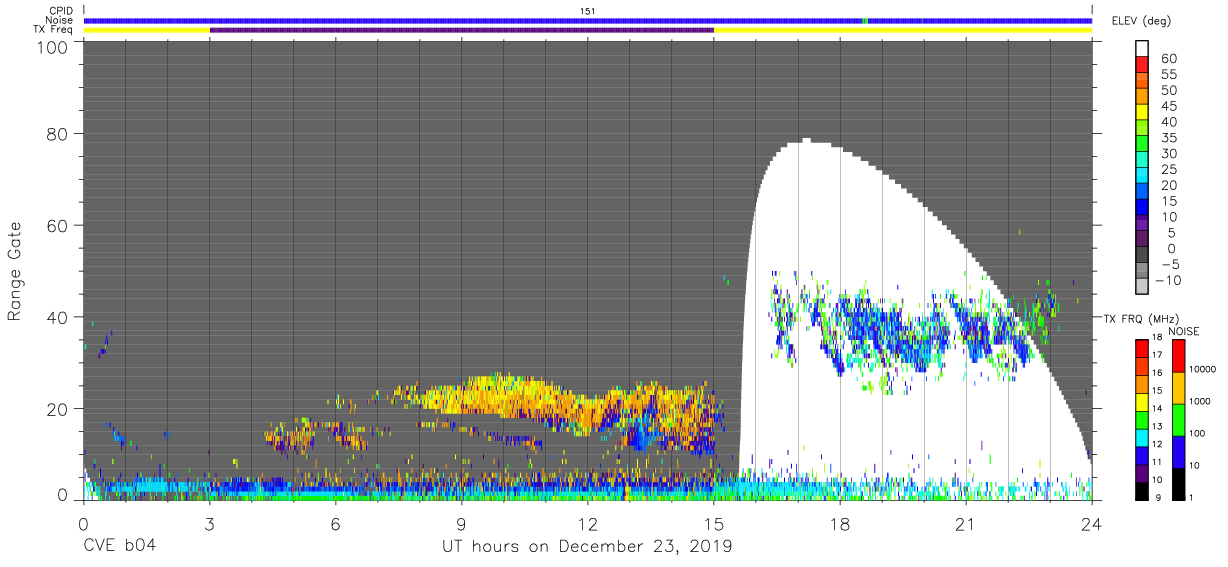The width and height of the screenshot is (1228, 567).
Task: Click the blue Noise bar above the plot
Action: pyautogui.click(x=588, y=20)
